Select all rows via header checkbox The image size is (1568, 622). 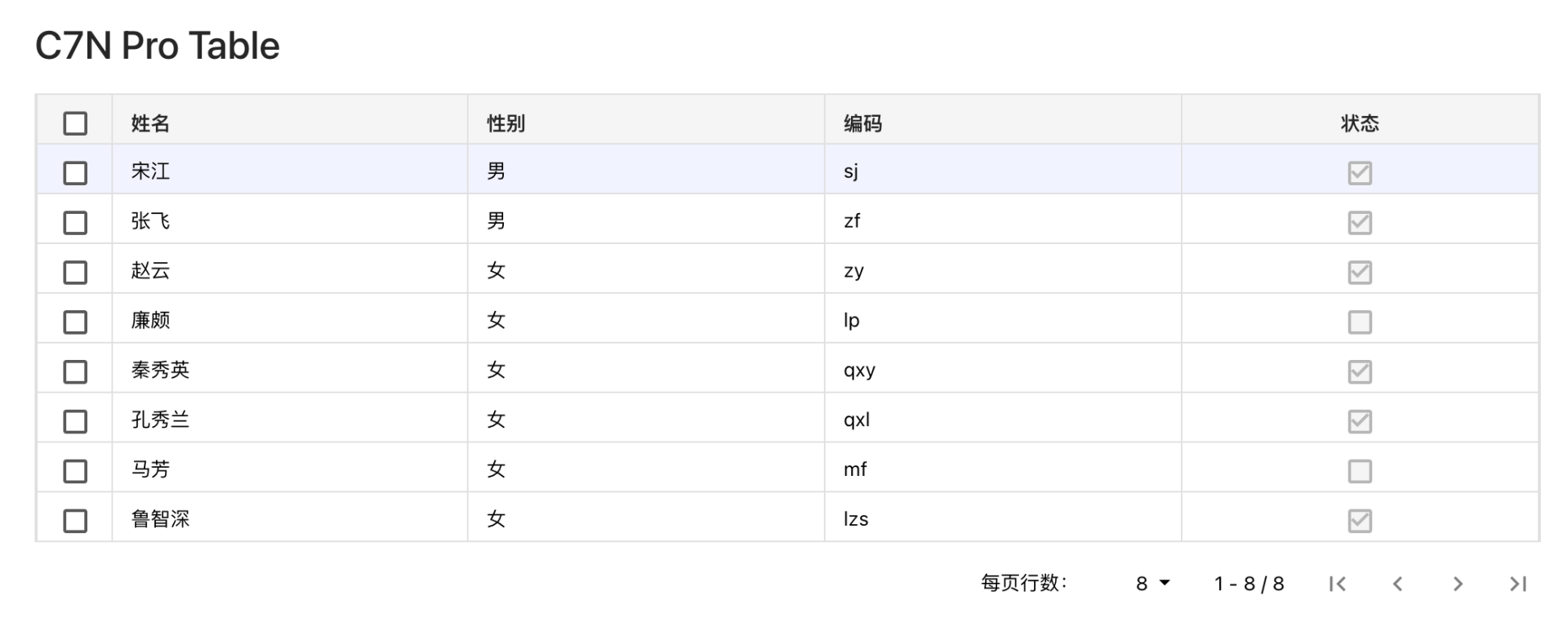point(75,122)
